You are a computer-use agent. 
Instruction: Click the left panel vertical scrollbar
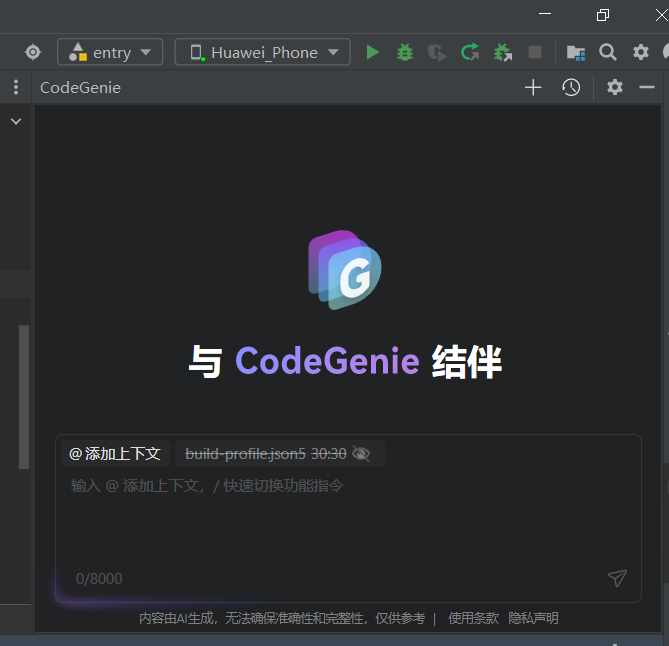click(x=24, y=397)
